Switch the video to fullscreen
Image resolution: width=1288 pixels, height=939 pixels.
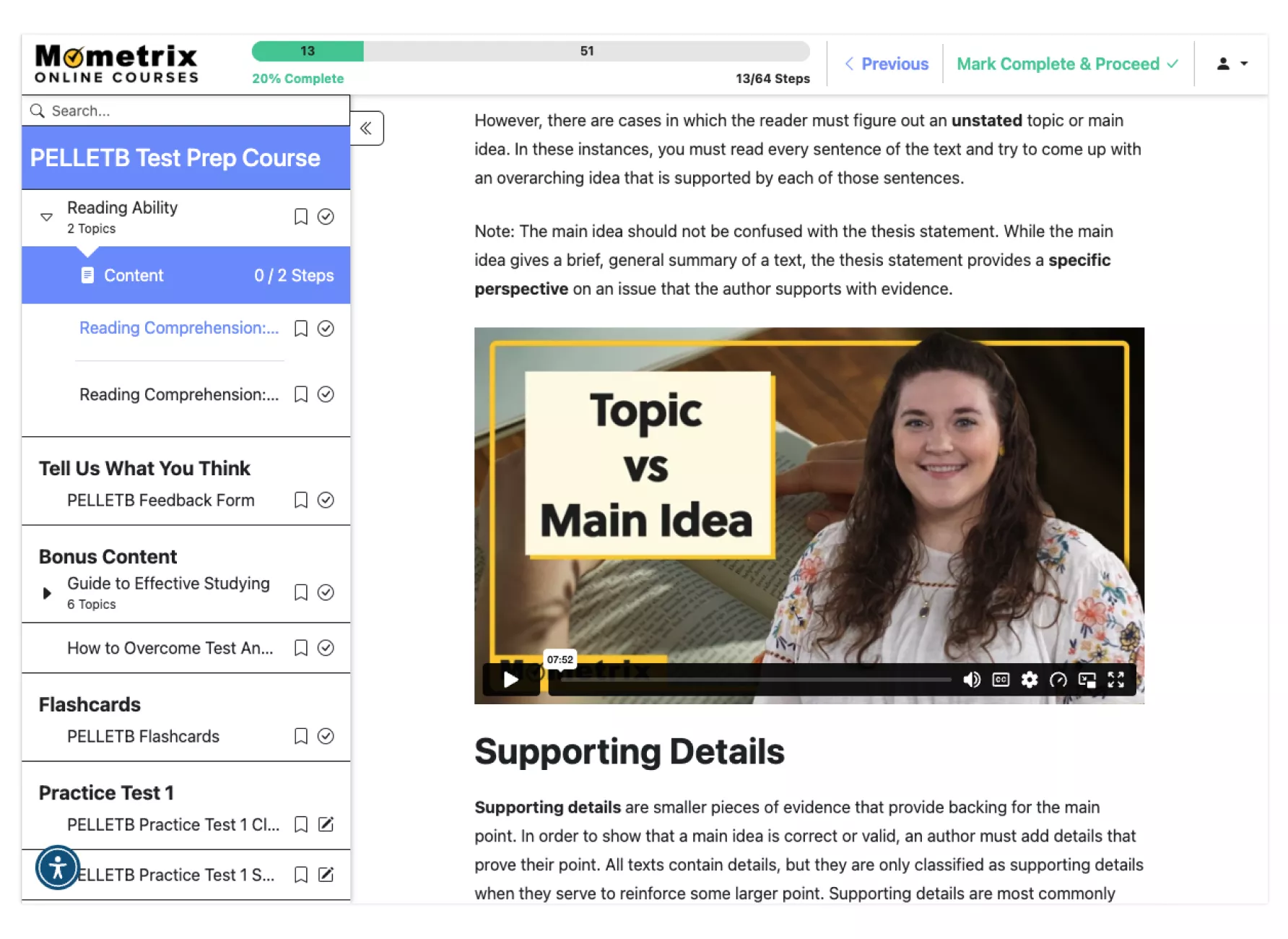(1116, 680)
